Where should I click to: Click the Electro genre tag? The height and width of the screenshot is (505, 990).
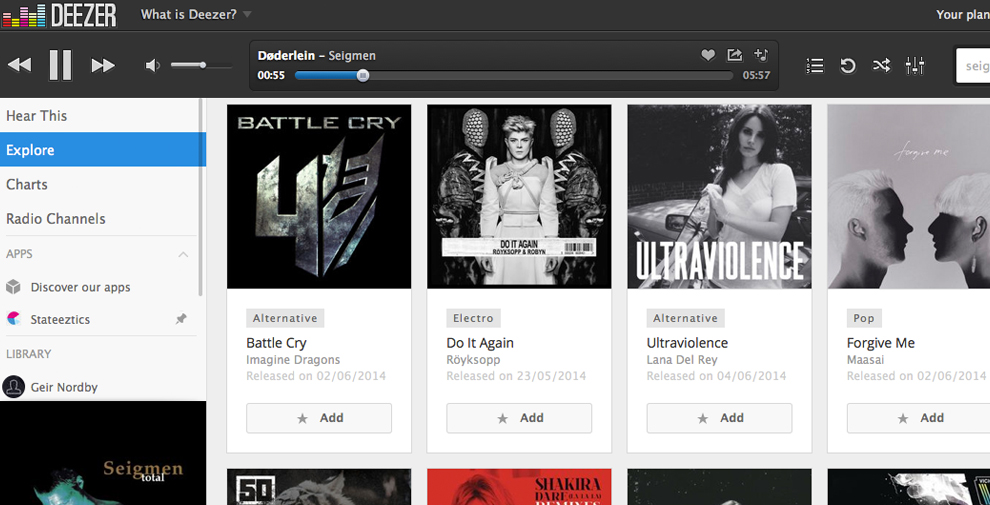[x=473, y=318]
